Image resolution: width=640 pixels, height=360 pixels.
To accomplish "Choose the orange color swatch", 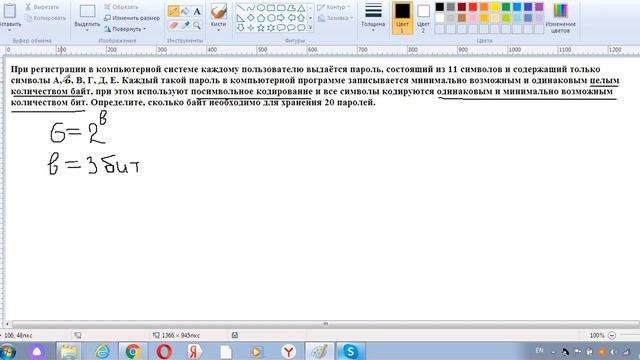I will (x=484, y=7).
